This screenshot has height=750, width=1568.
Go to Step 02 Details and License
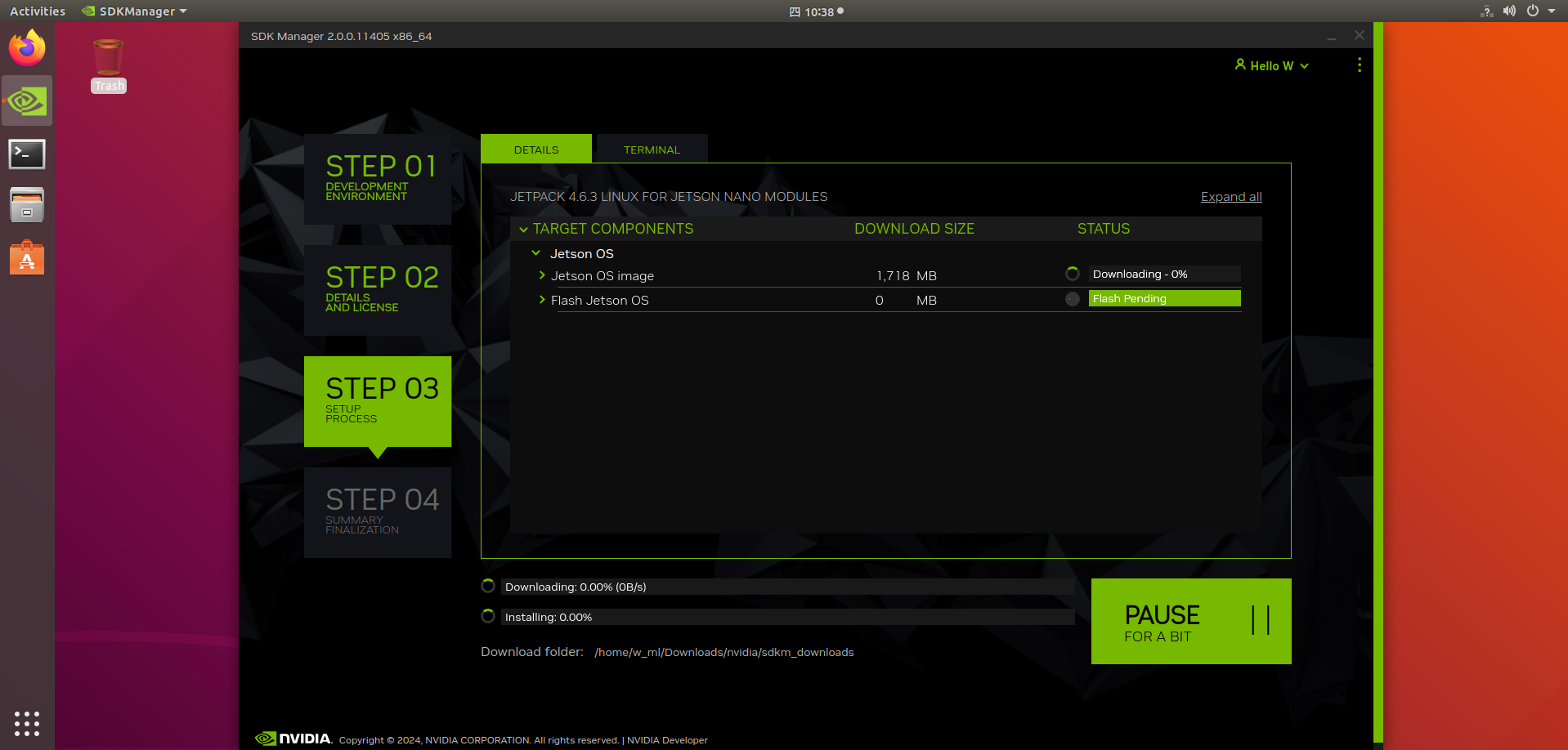(x=378, y=290)
